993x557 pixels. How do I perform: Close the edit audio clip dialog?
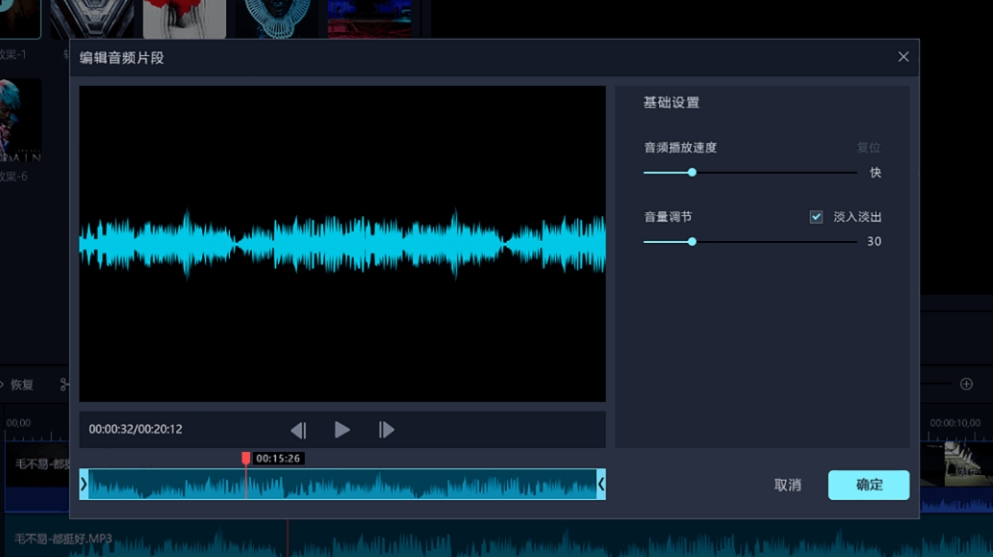click(x=903, y=57)
